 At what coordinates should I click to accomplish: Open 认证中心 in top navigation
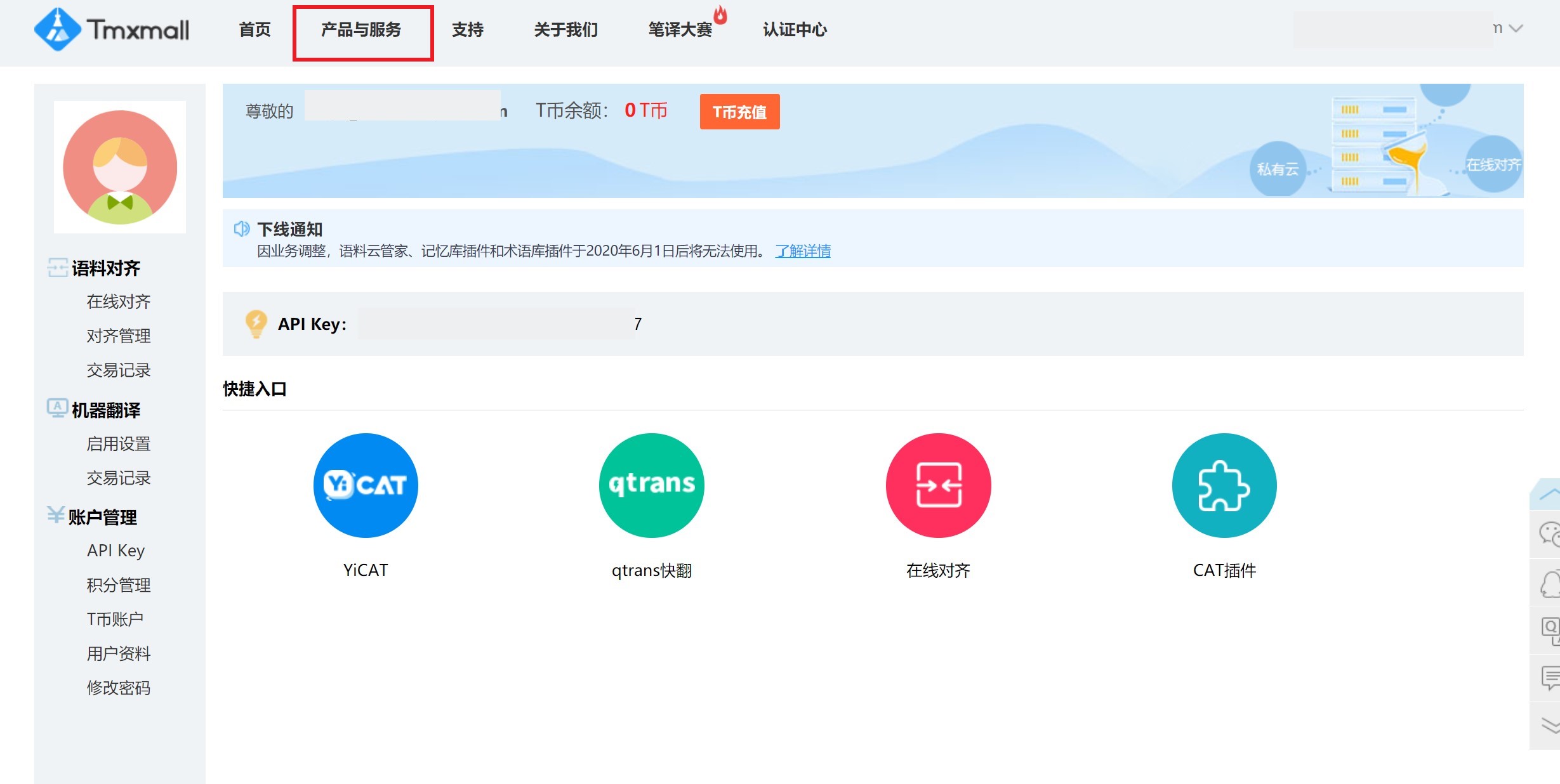795,30
